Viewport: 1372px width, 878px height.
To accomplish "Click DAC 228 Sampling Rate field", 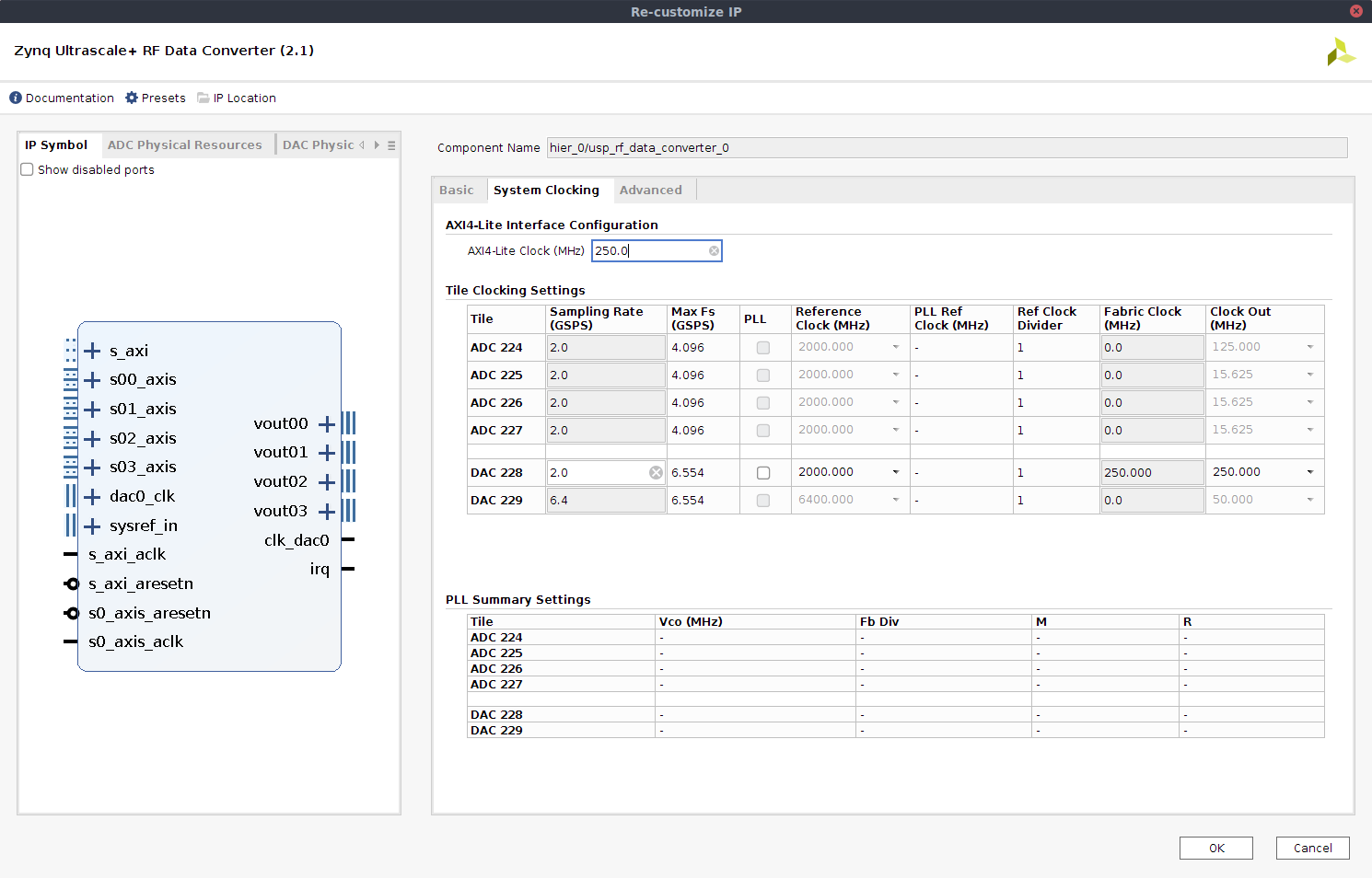I will click(x=606, y=473).
